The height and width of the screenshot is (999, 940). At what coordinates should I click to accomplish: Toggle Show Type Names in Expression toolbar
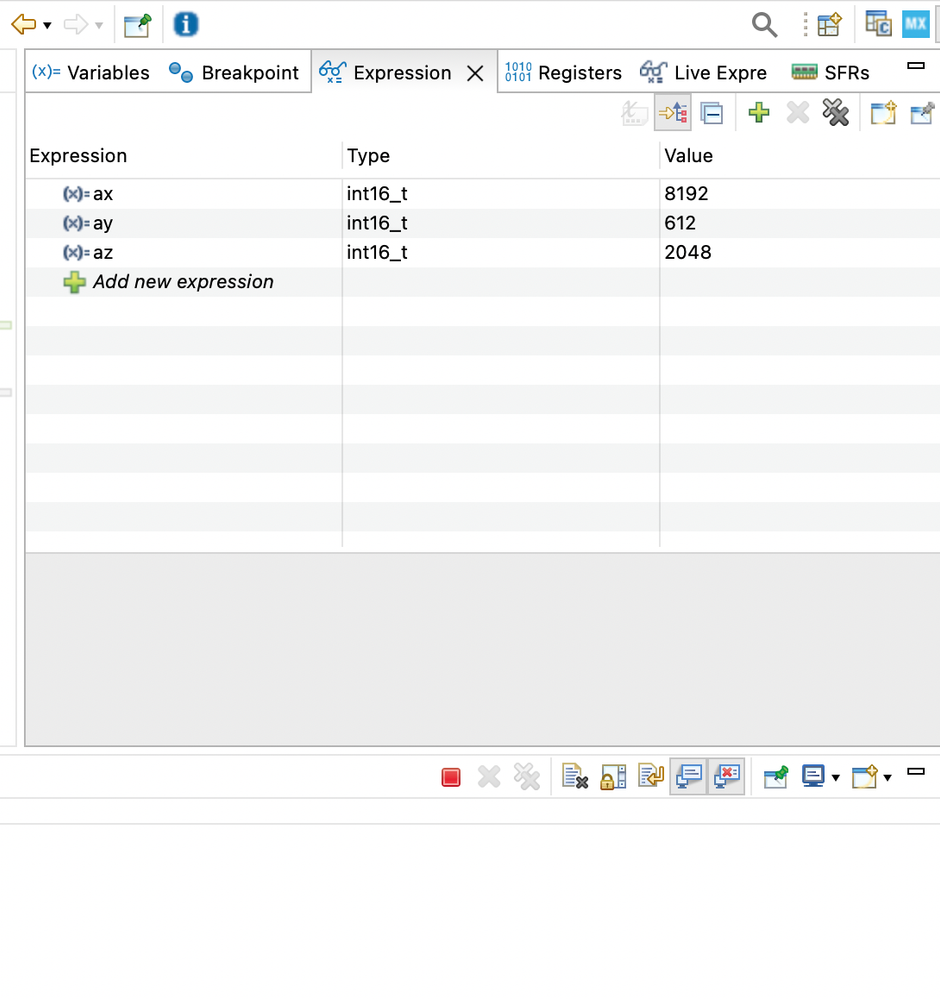click(634, 113)
